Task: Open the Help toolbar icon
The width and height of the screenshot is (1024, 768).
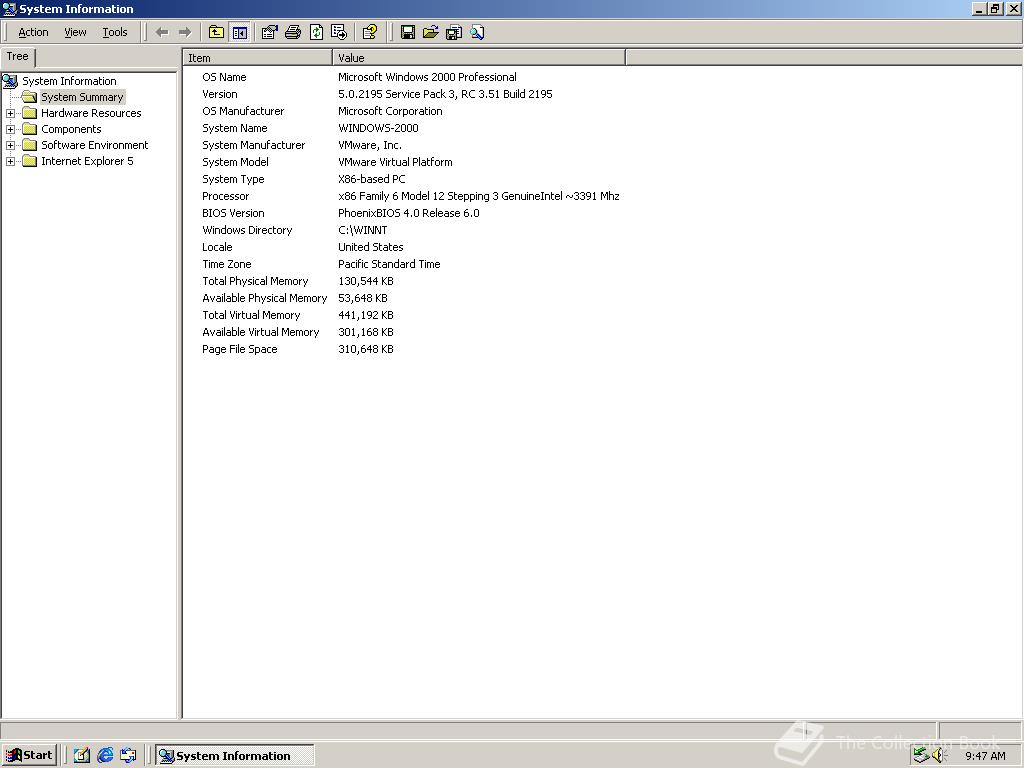Action: pyautogui.click(x=370, y=32)
